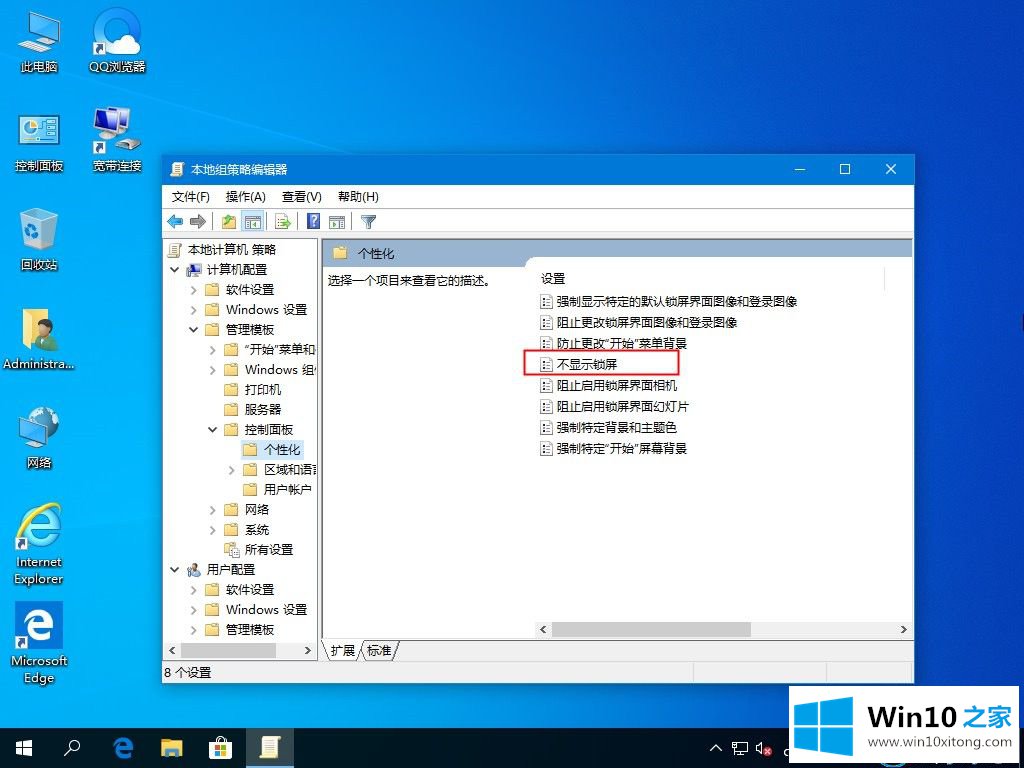
Task: Expand the 网络 tree node
Action: pos(213,510)
